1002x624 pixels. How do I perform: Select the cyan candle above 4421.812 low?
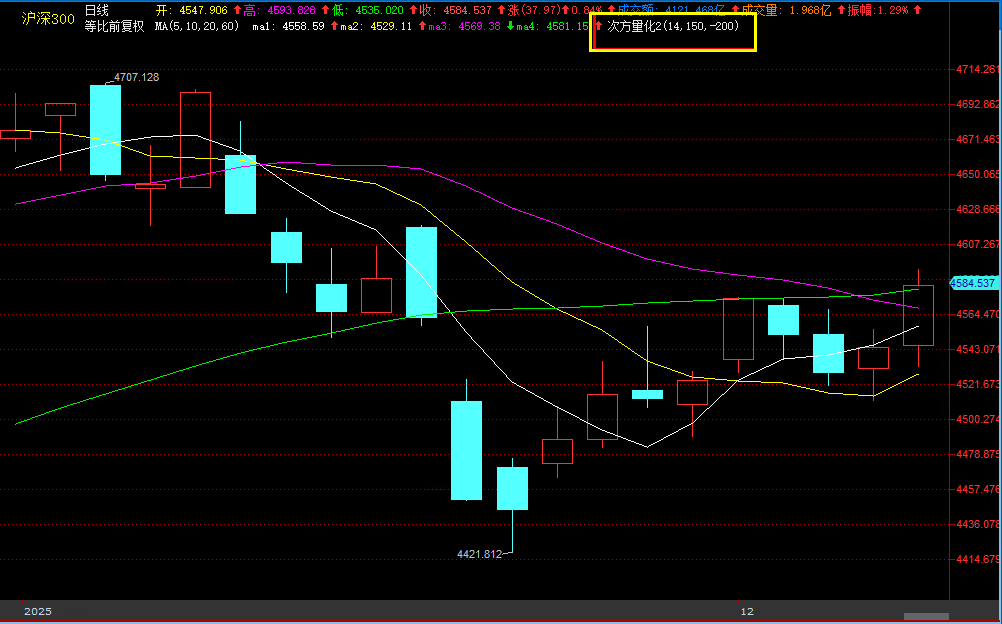point(512,488)
